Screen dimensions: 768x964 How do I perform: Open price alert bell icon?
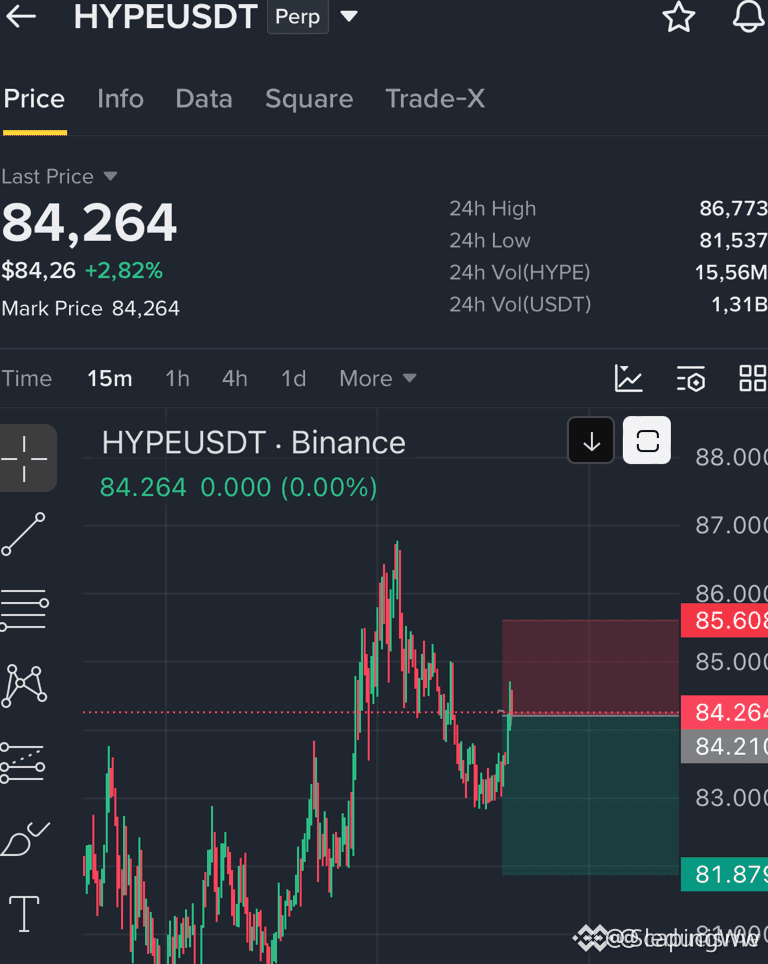click(749, 16)
